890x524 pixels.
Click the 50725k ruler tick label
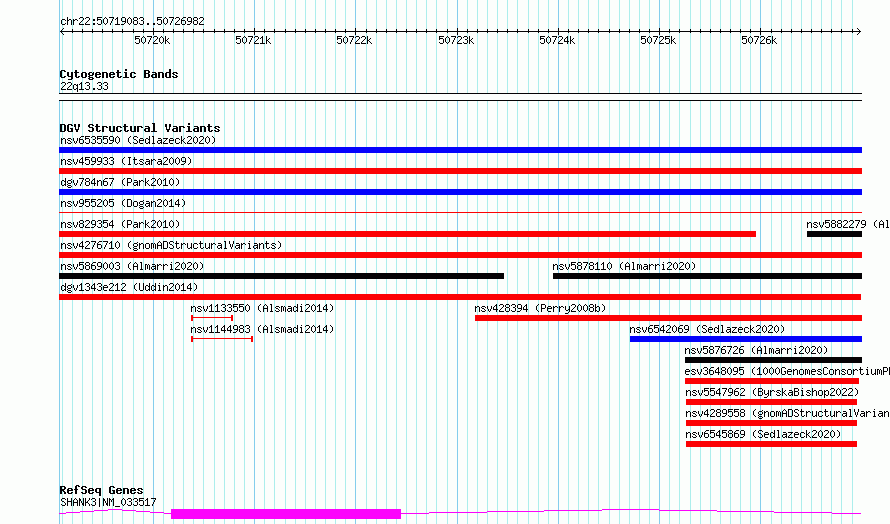(x=658, y=41)
